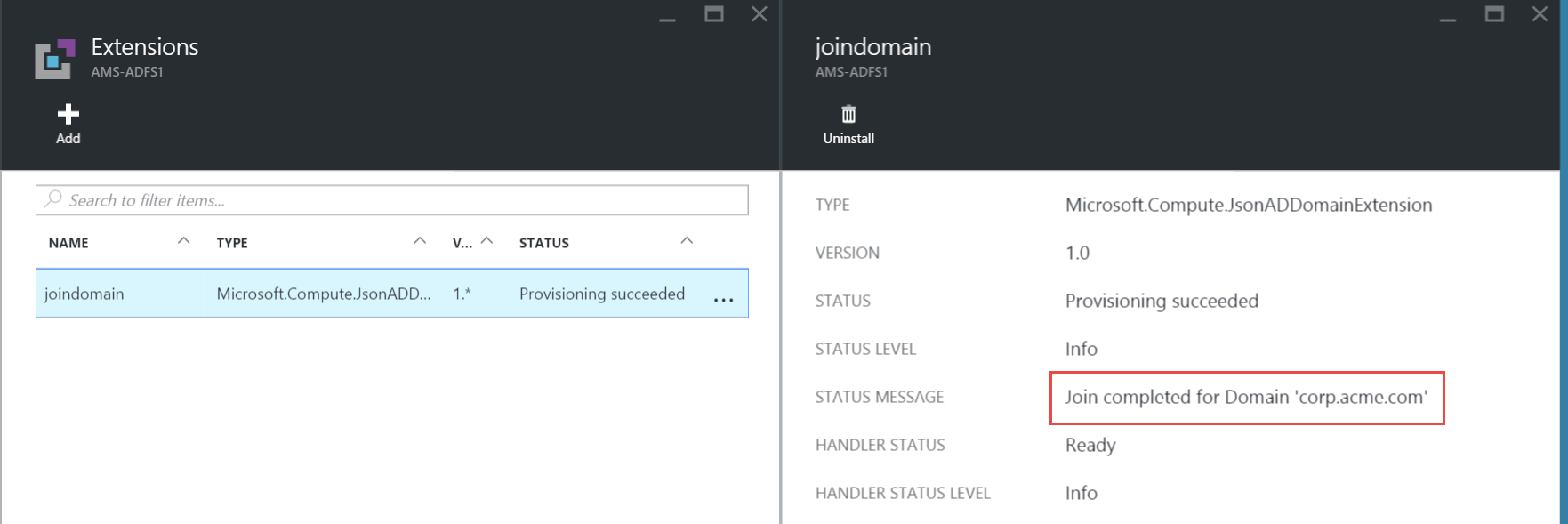Maximize the joindomain details blade

(1494, 14)
